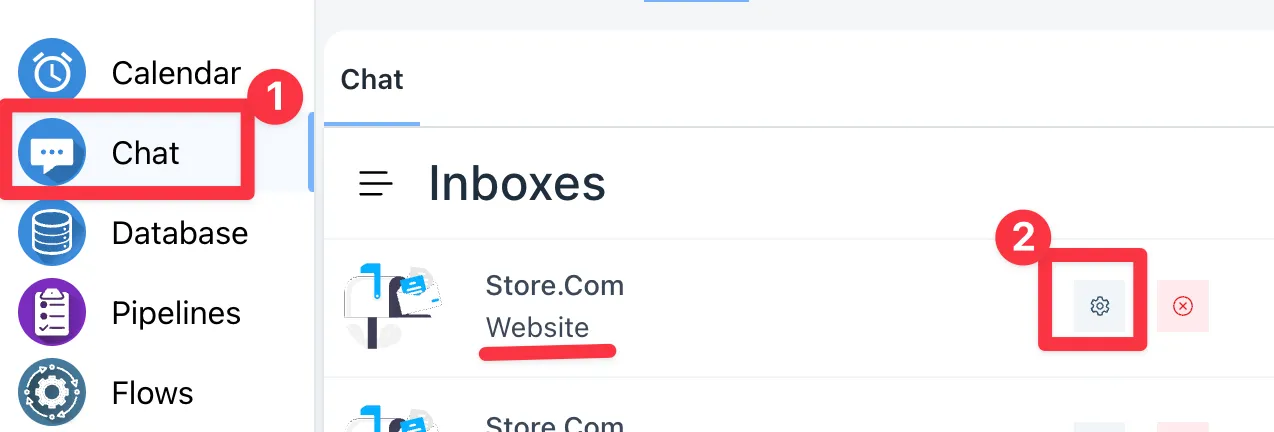Delete first Store.Com inbox with red X
This screenshot has width=1274, height=432.
[1183, 306]
